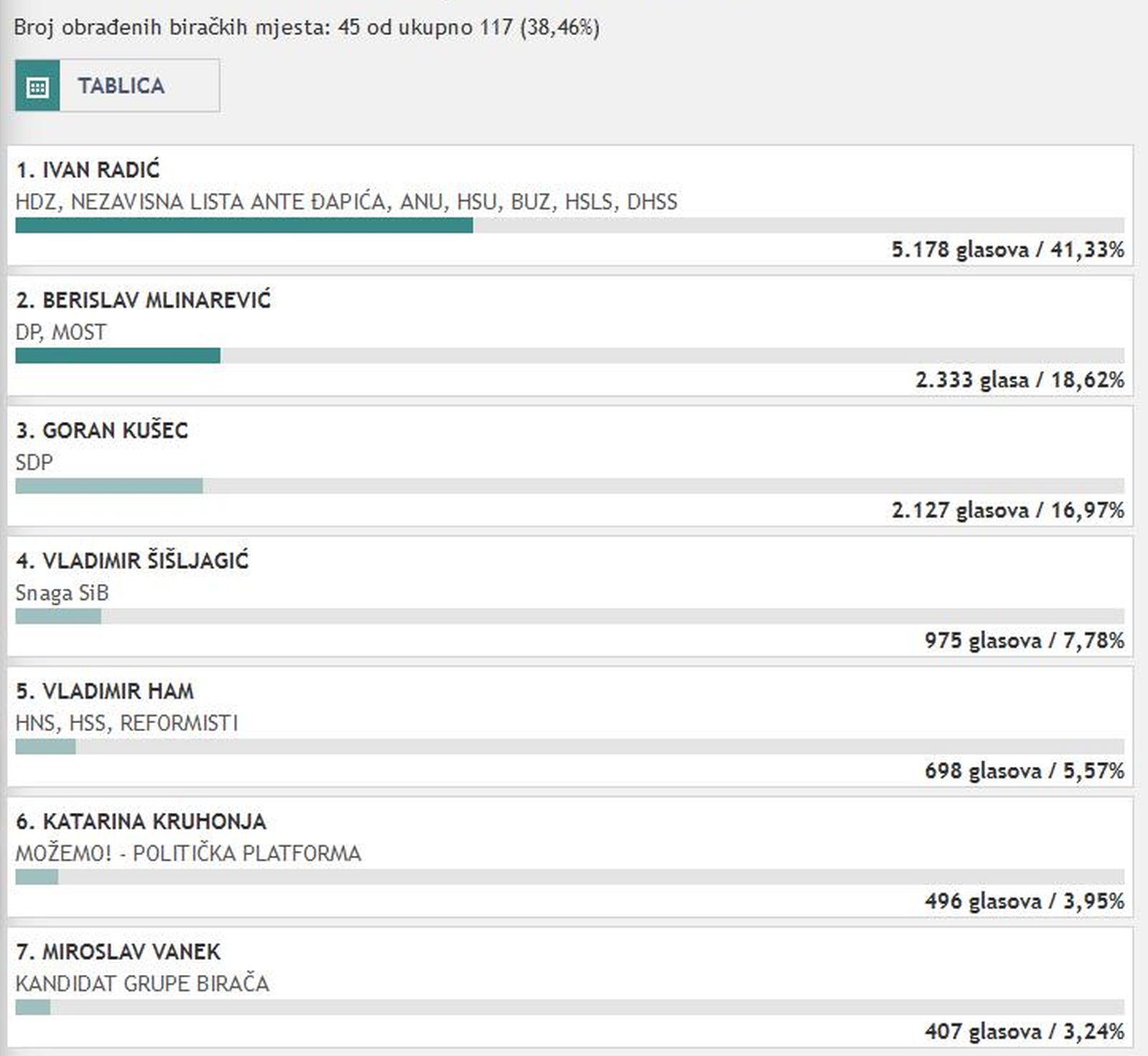This screenshot has width=1148, height=1056.
Task: Click the DP, MOST party label
Action: [61, 332]
